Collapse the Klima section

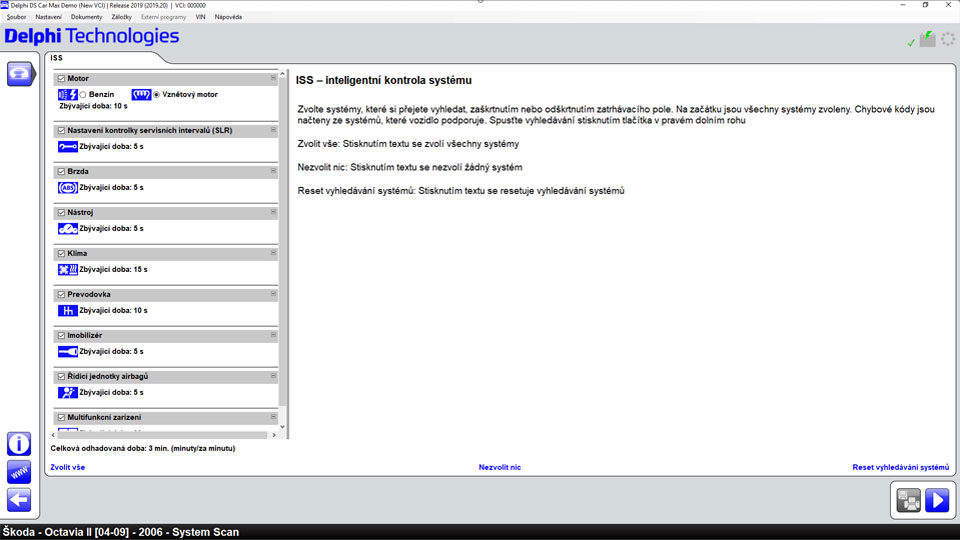pyautogui.click(x=273, y=253)
